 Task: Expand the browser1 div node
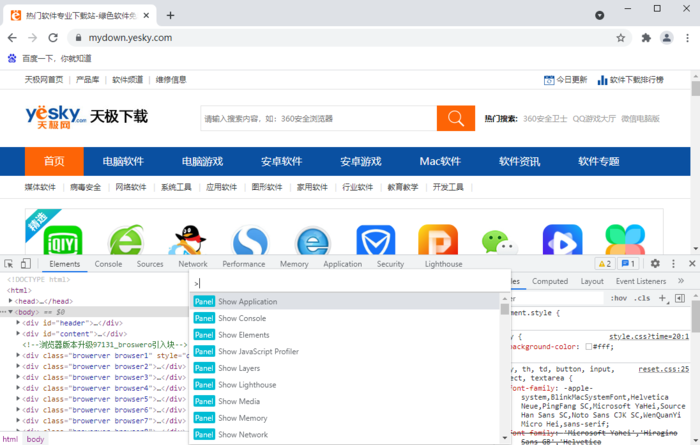pos(18,355)
